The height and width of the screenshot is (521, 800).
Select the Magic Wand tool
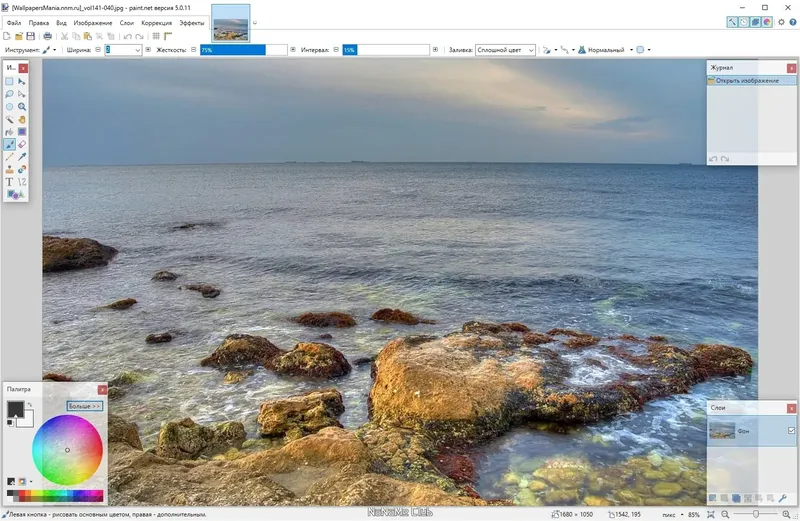10,119
